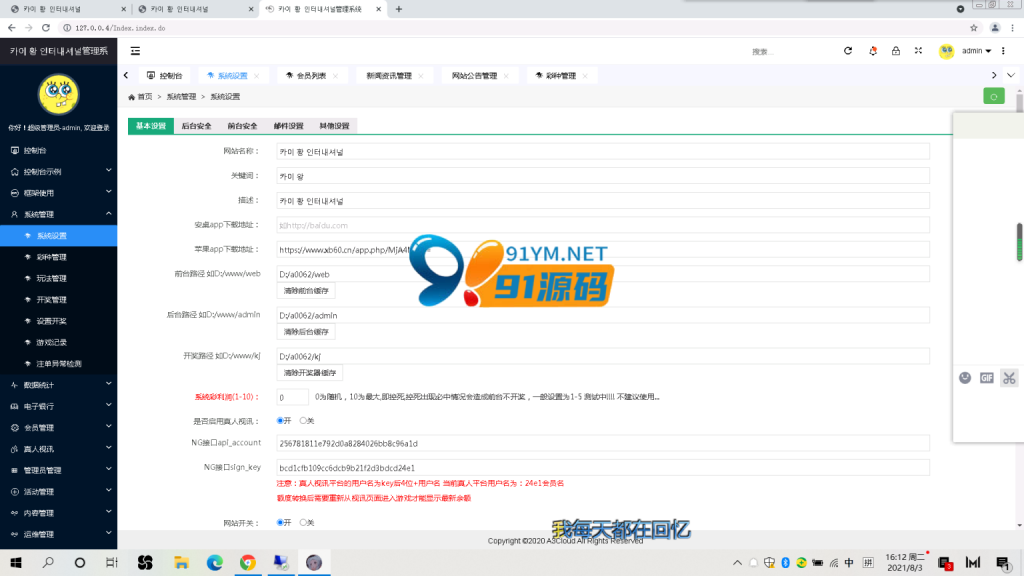The width and height of the screenshot is (1024, 576).
Task: Click the browser reload button
Action: pyautogui.click(x=46, y=28)
